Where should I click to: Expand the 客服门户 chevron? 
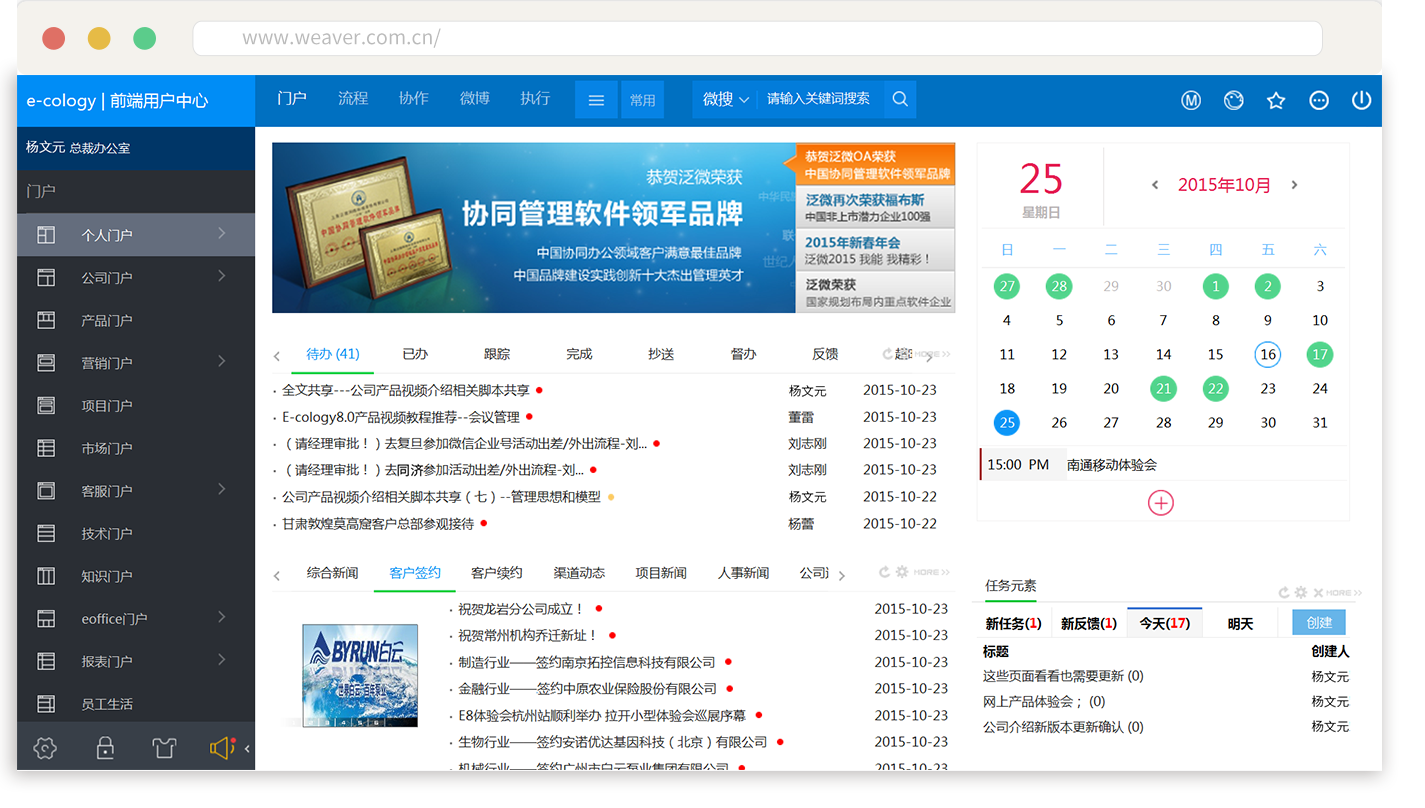tap(221, 489)
